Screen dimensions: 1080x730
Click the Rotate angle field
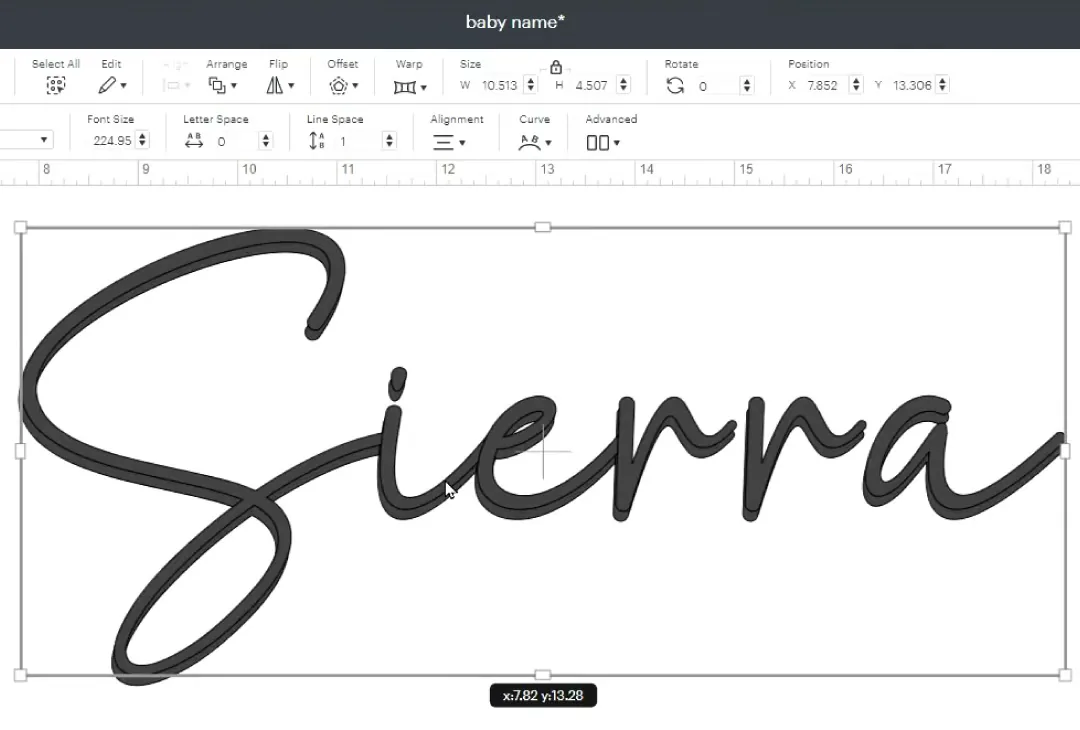tap(715, 86)
